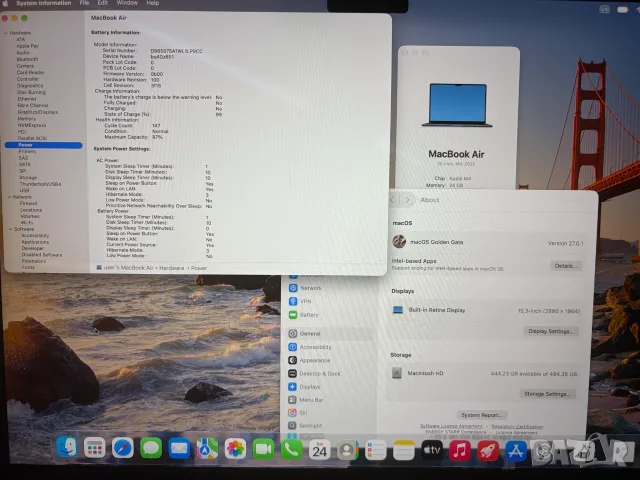The height and width of the screenshot is (480, 640).
Task: Open Reminders from the Dock
Action: click(376, 450)
